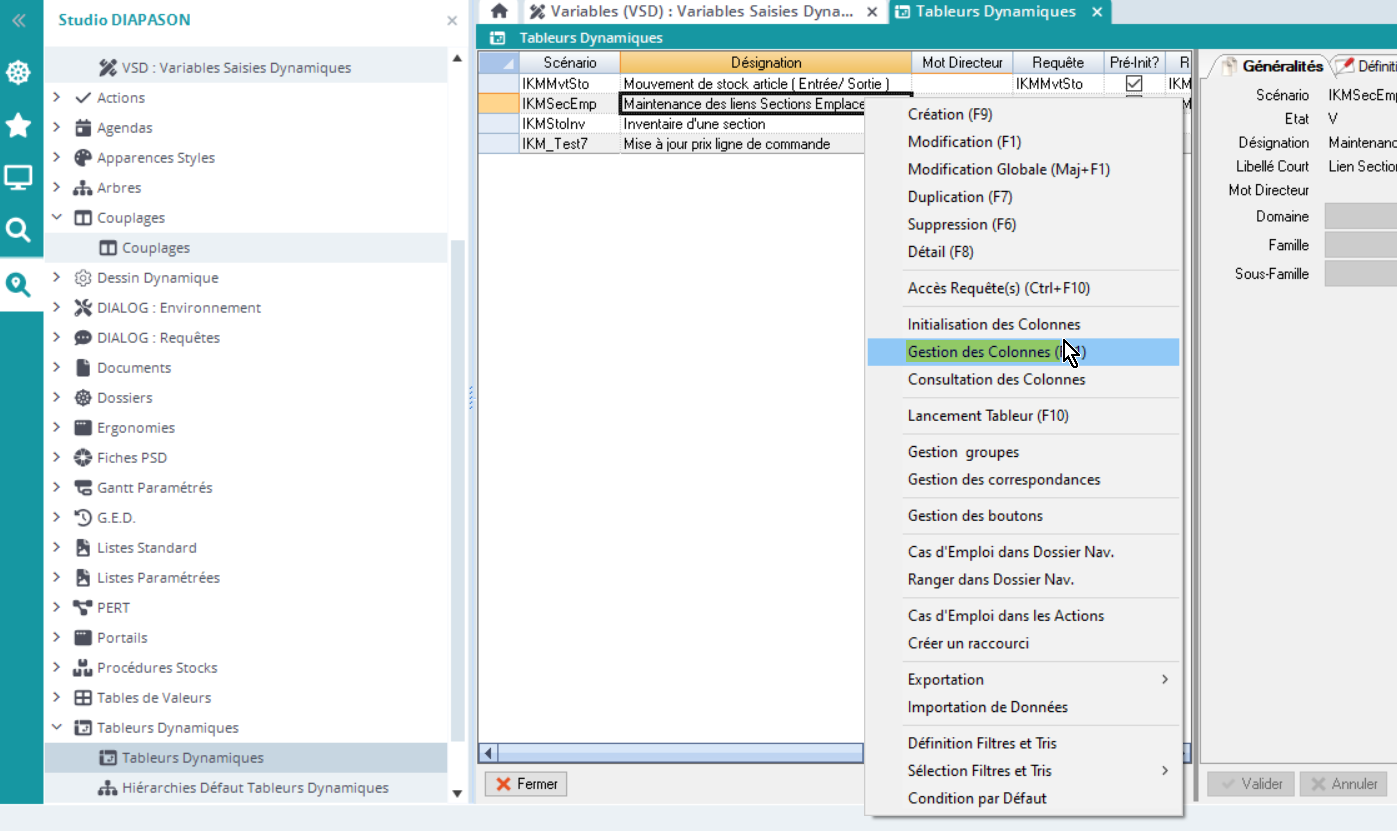Image resolution: width=1397 pixels, height=831 pixels.
Task: Close the Studio DIAPASON panel
Action: 452,20
